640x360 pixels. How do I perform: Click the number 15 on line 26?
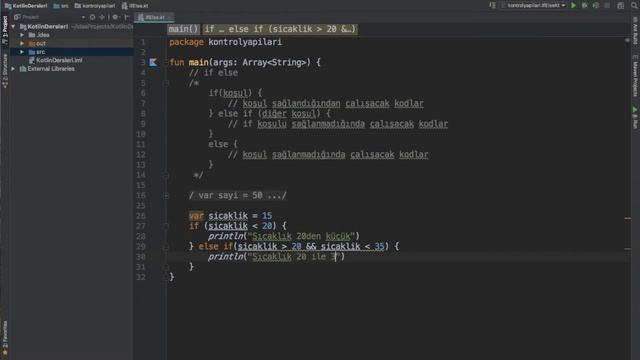tap(267, 216)
